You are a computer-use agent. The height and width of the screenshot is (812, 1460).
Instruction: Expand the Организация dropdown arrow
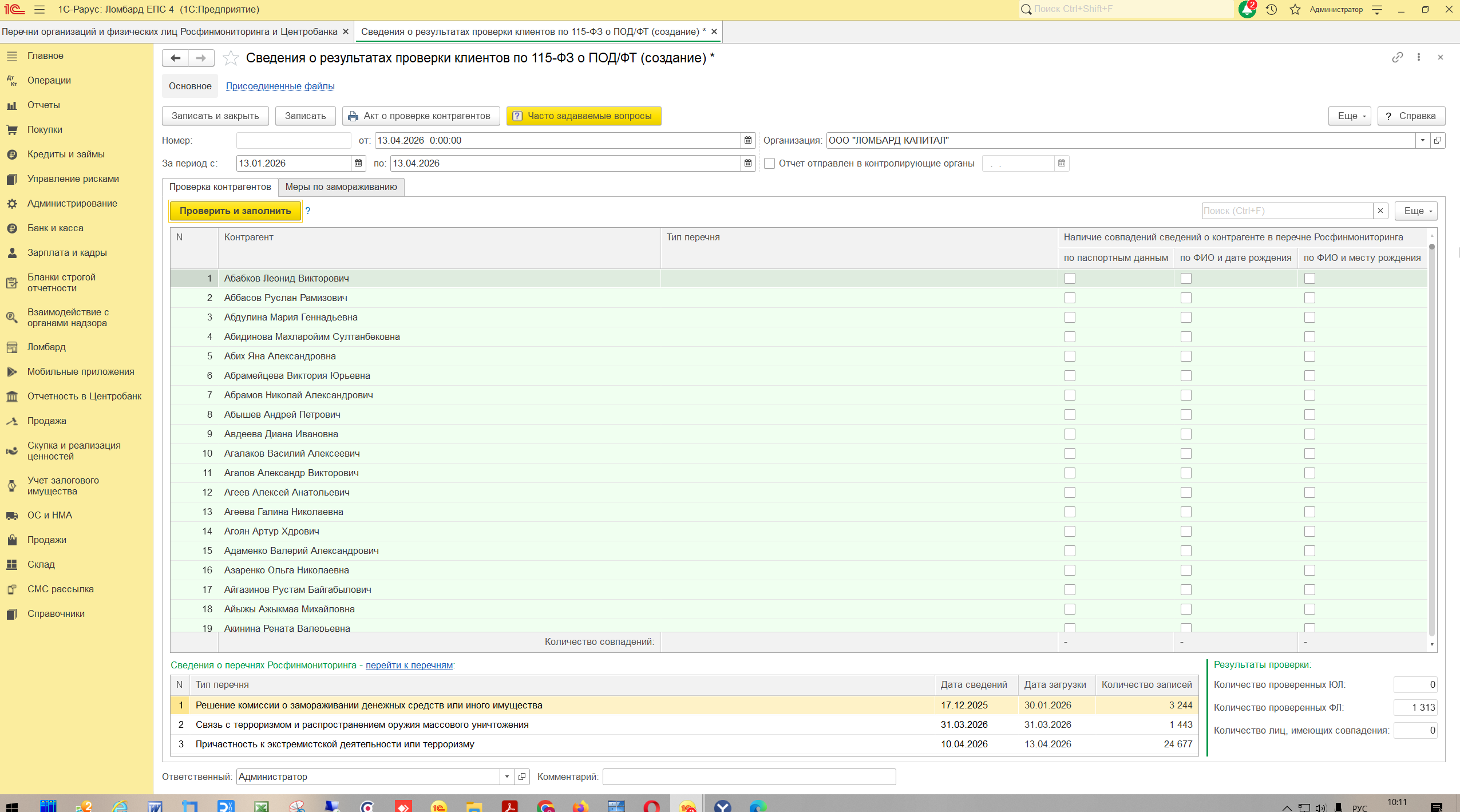click(1423, 140)
